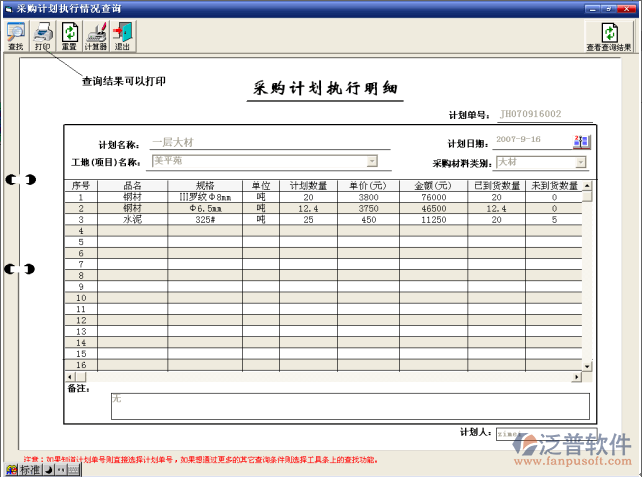Click 查看查询结果 to view query results

(608, 36)
